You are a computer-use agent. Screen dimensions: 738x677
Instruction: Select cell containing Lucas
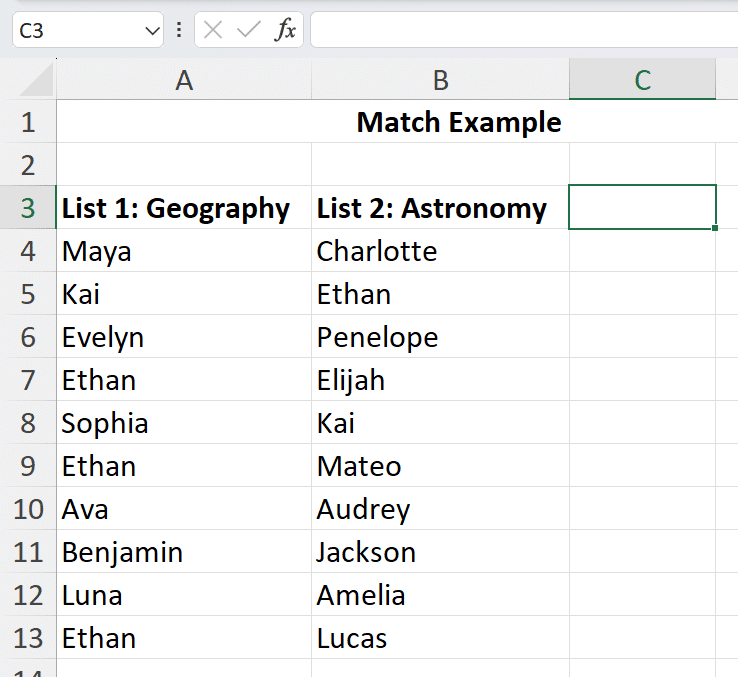(440, 637)
